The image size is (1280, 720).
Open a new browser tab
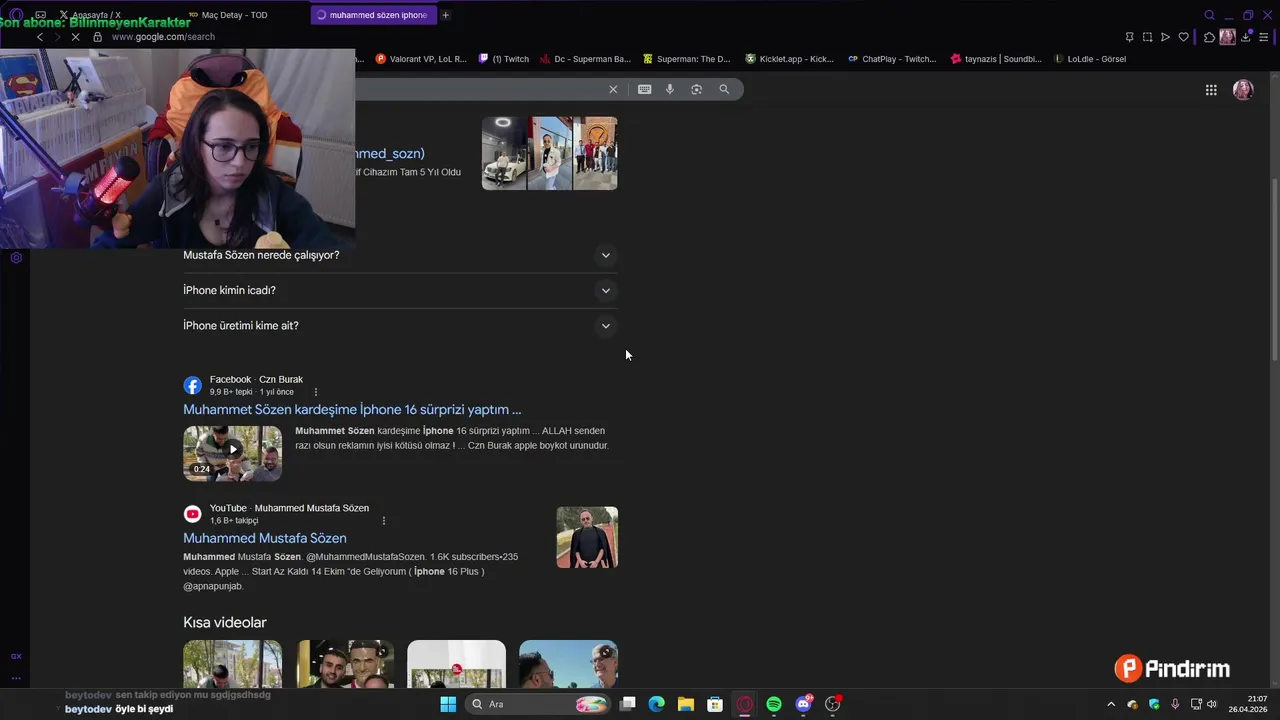pyautogui.click(x=445, y=15)
